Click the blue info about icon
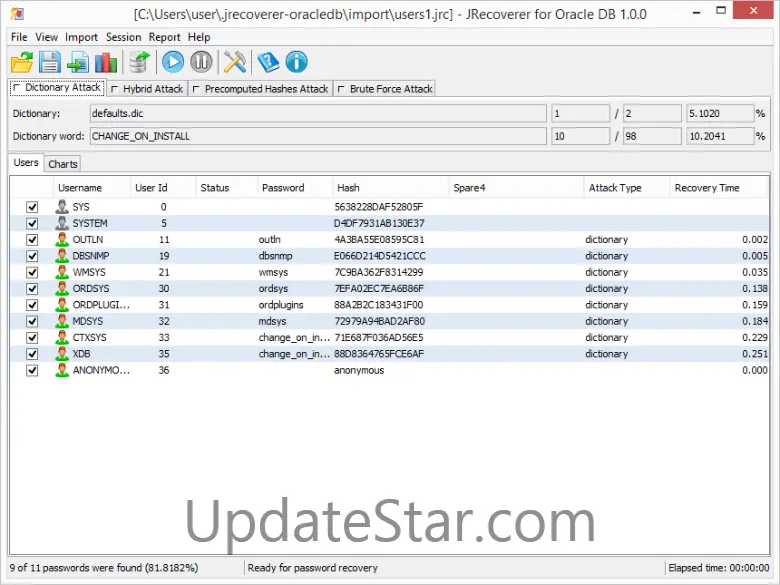Screen dimensions: 780x585 (x=296, y=62)
